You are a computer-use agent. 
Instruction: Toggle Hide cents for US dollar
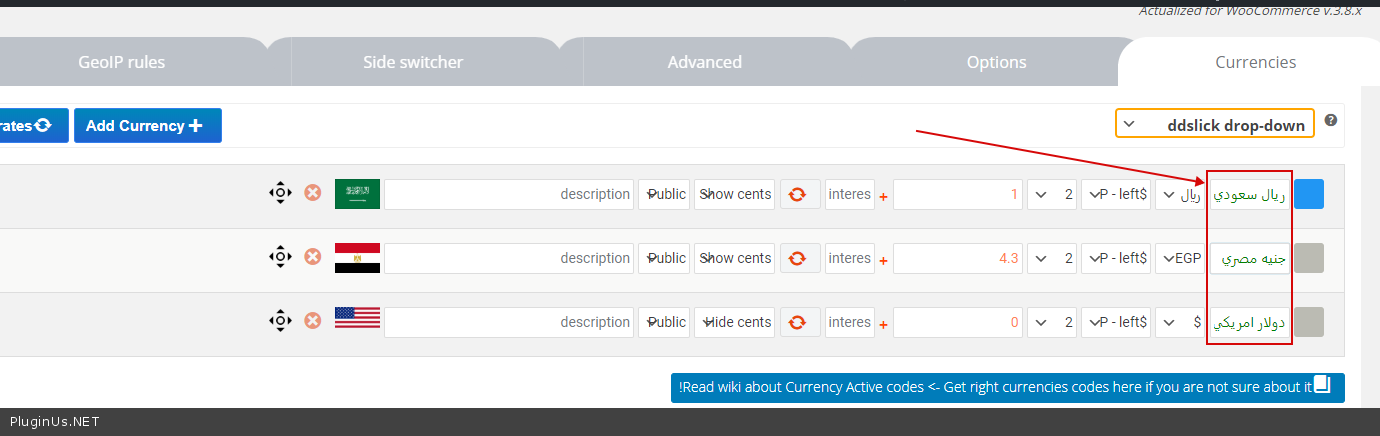tap(735, 322)
